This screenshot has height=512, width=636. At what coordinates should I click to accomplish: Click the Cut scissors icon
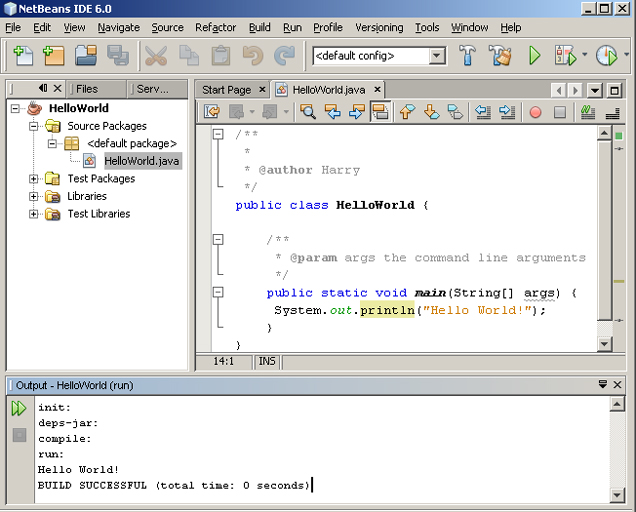[156, 56]
